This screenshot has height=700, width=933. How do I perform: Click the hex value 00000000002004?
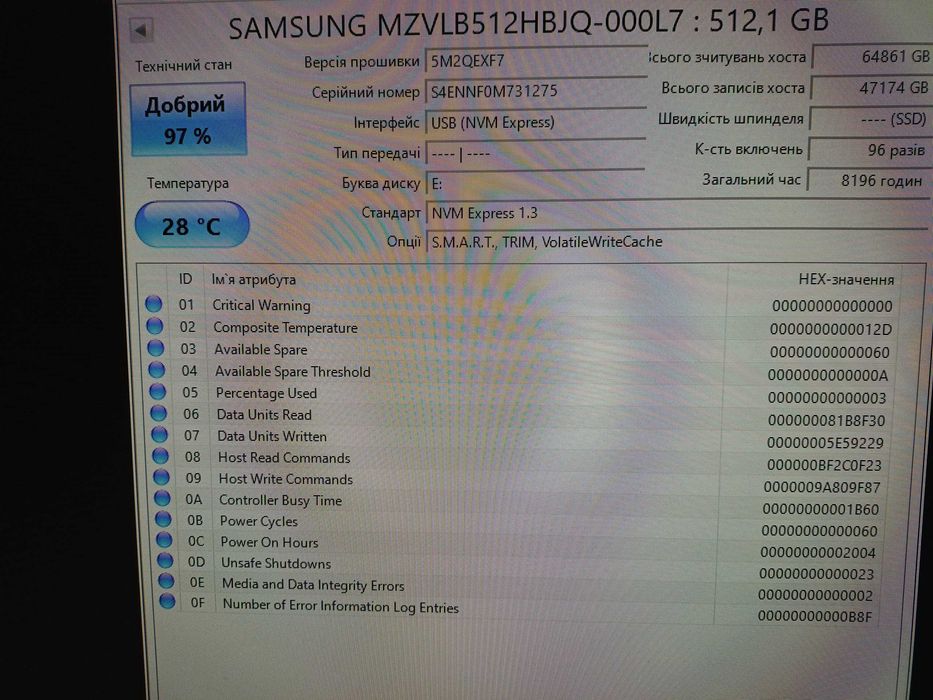point(818,552)
